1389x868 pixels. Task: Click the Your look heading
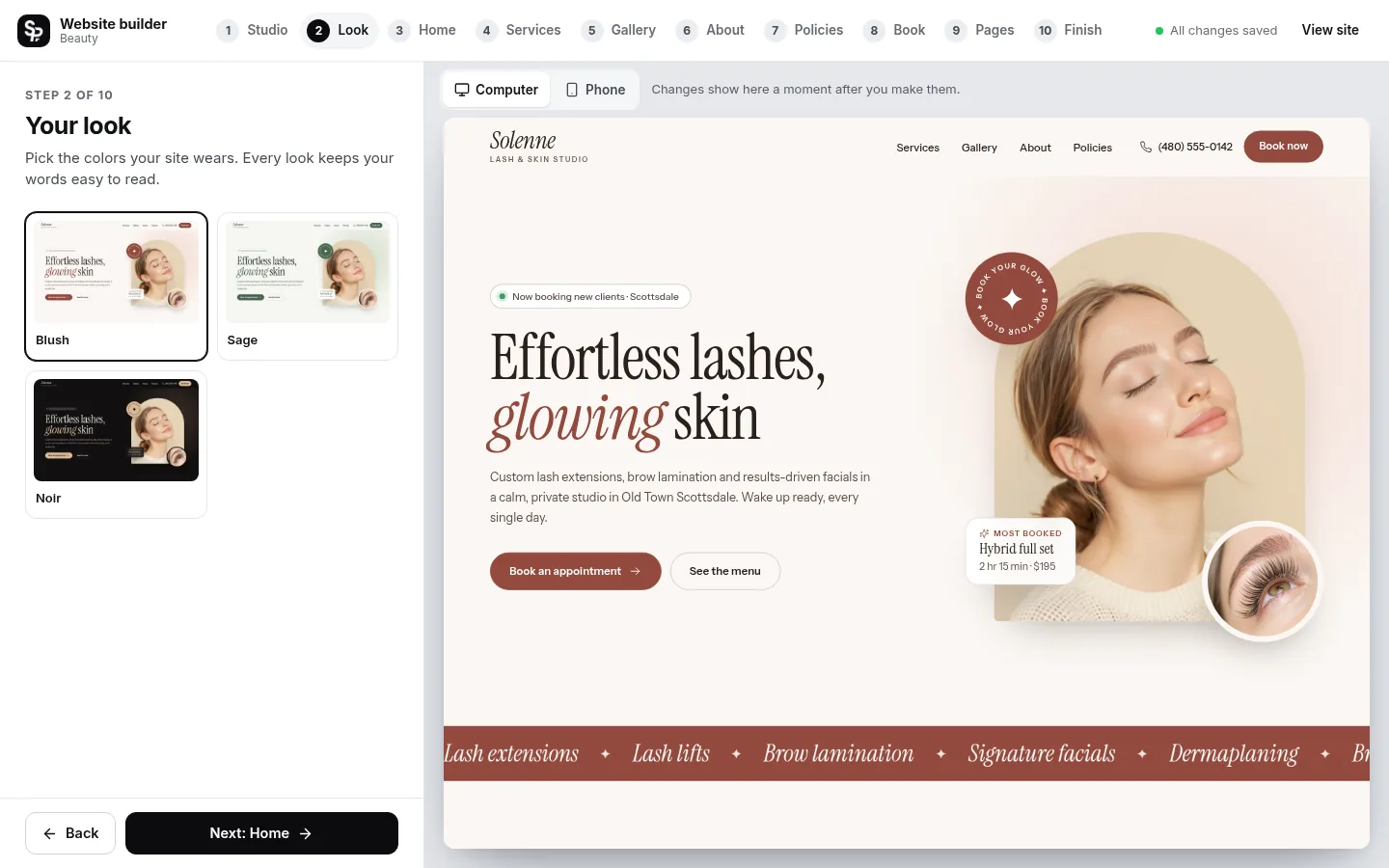(x=78, y=126)
